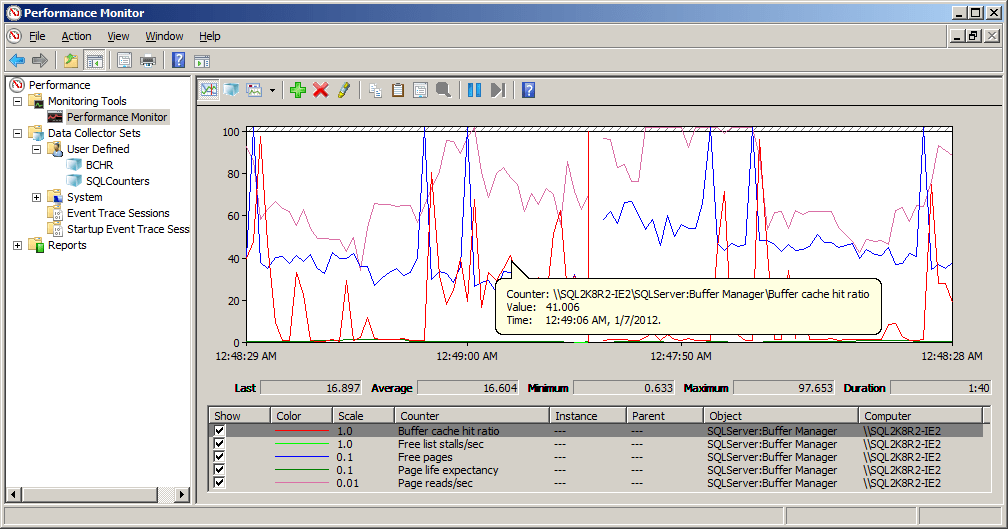Click the Change Graph Type icon
1008x529 pixels.
255,90
